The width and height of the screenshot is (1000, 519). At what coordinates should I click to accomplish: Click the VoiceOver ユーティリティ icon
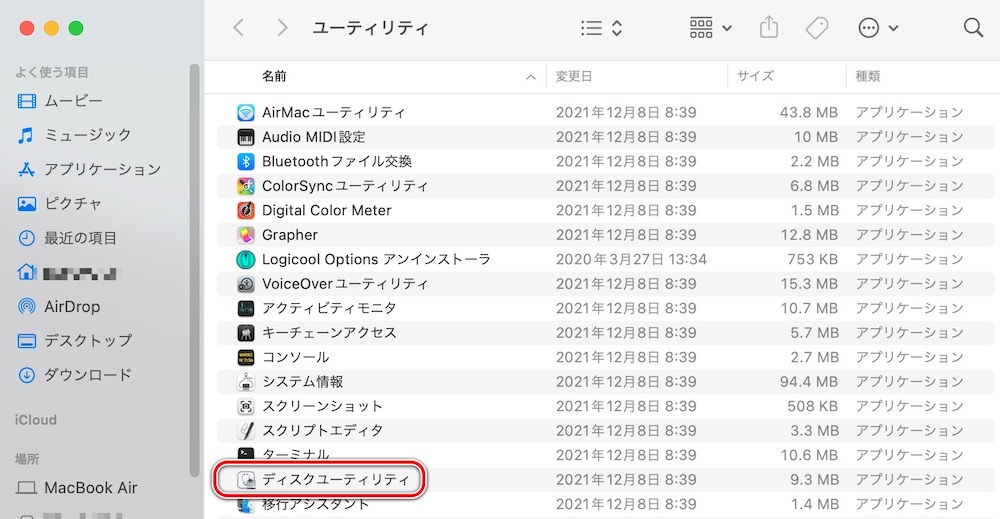point(246,284)
